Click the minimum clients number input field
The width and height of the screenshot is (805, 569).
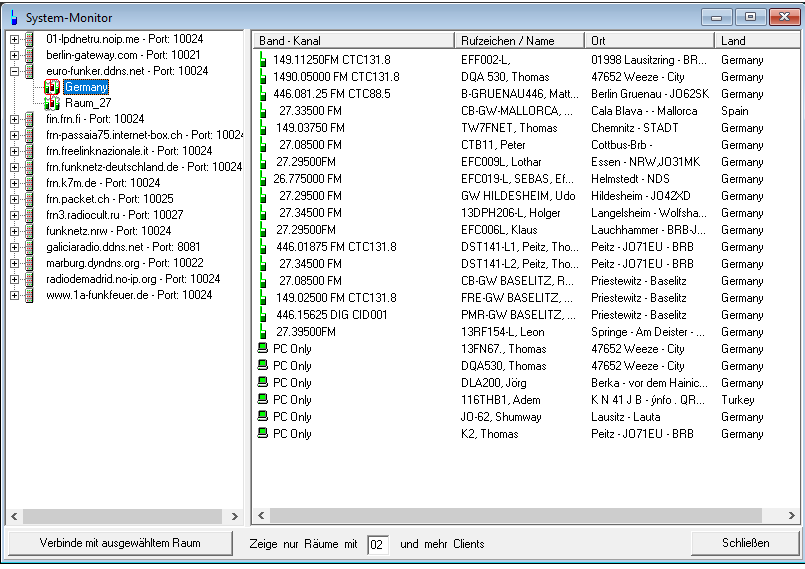point(377,544)
